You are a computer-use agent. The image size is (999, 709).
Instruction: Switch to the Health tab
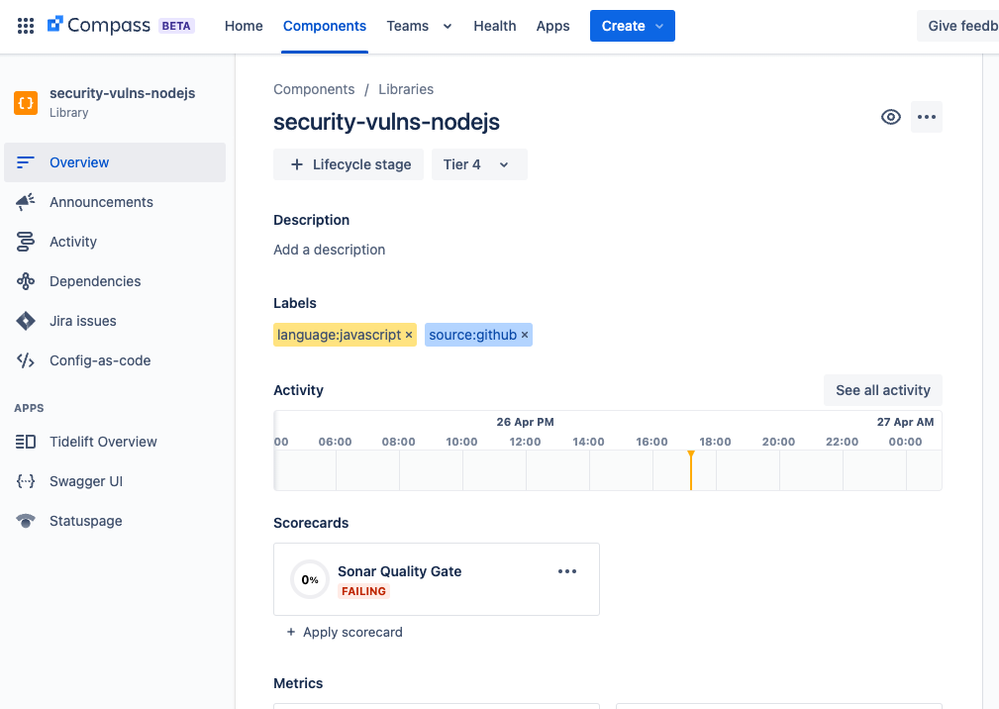(x=494, y=26)
